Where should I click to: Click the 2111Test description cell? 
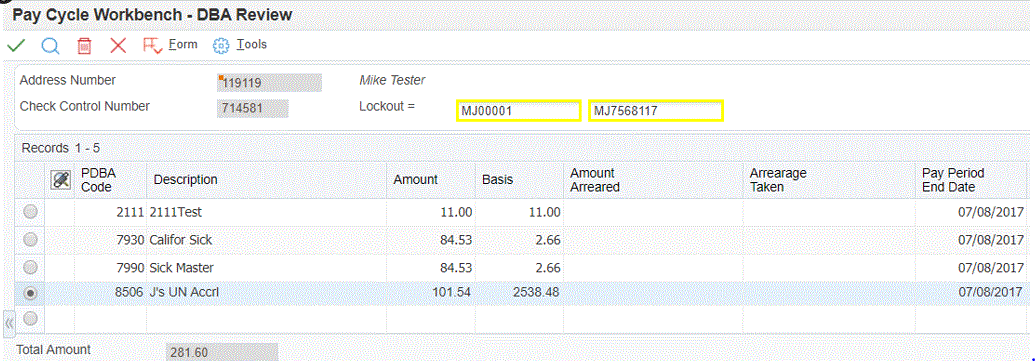pos(267,213)
